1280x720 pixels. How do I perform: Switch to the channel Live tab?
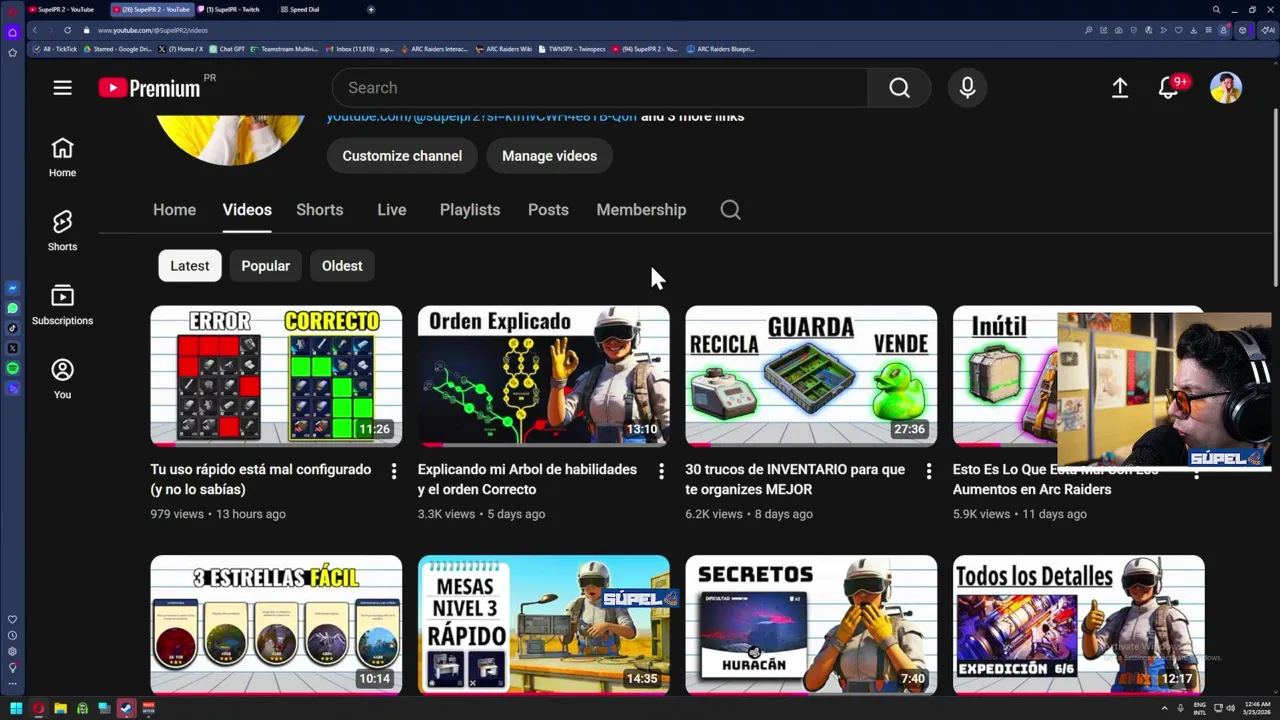392,210
